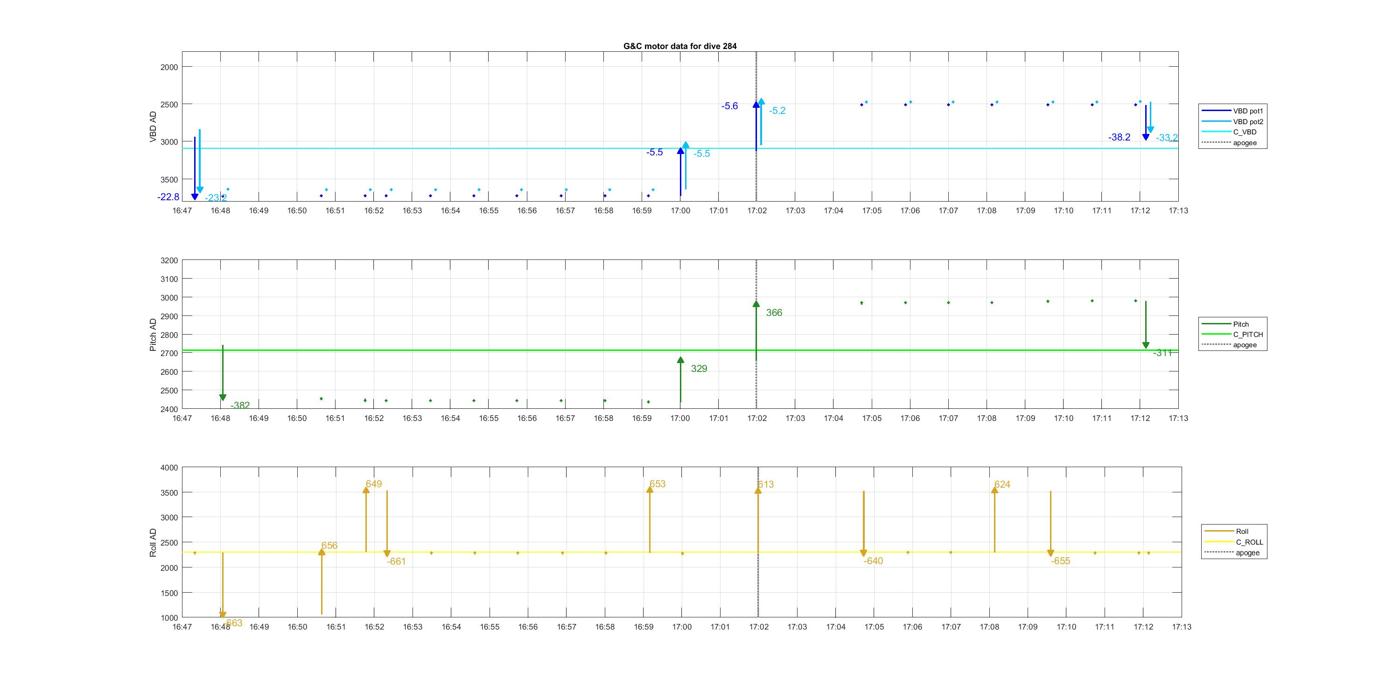1400x693 pixels.
Task: Select 'VBD pot2' legend entry
Action: [1230, 121]
